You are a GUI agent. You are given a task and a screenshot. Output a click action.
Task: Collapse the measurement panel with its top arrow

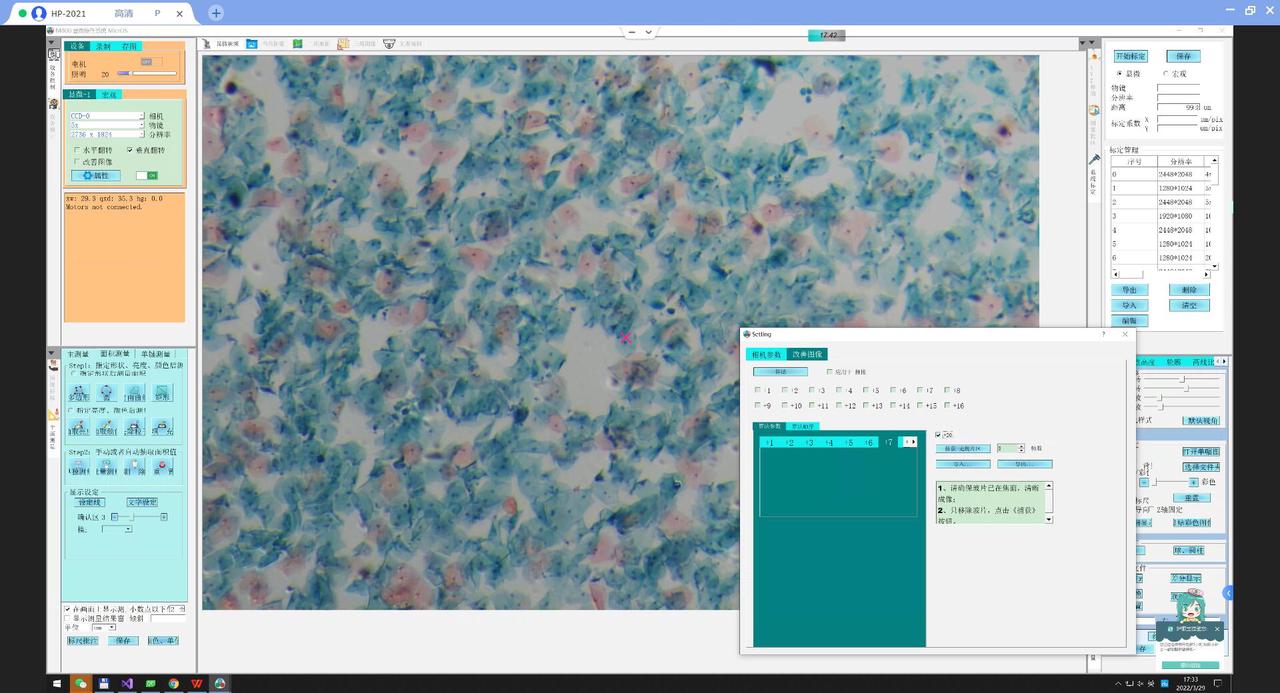[x=53, y=352]
